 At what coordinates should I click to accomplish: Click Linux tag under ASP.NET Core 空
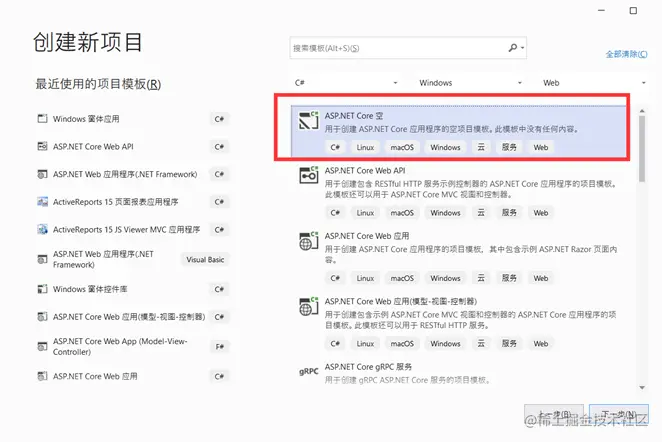point(365,147)
